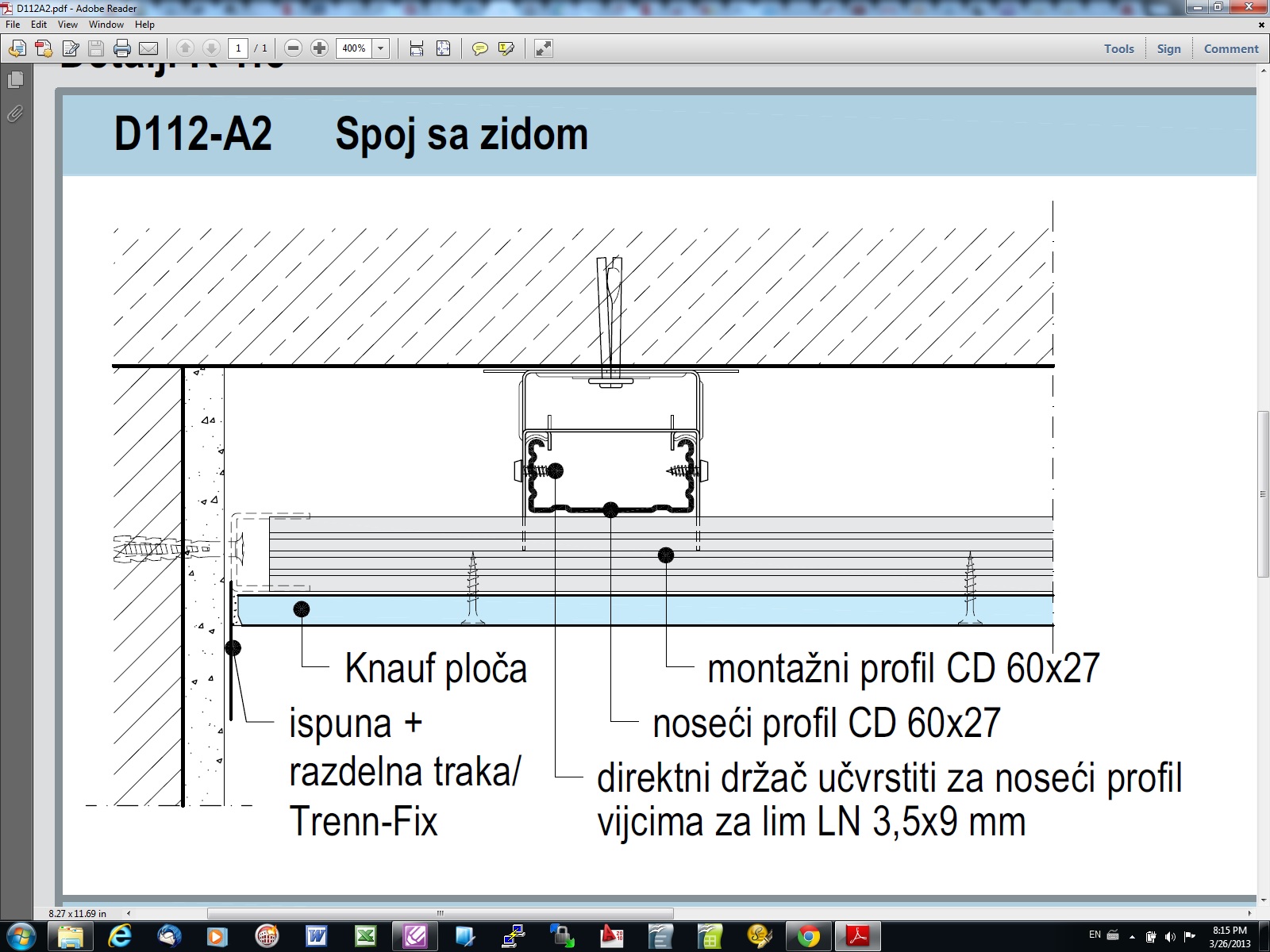Open the Window menu

[106, 25]
